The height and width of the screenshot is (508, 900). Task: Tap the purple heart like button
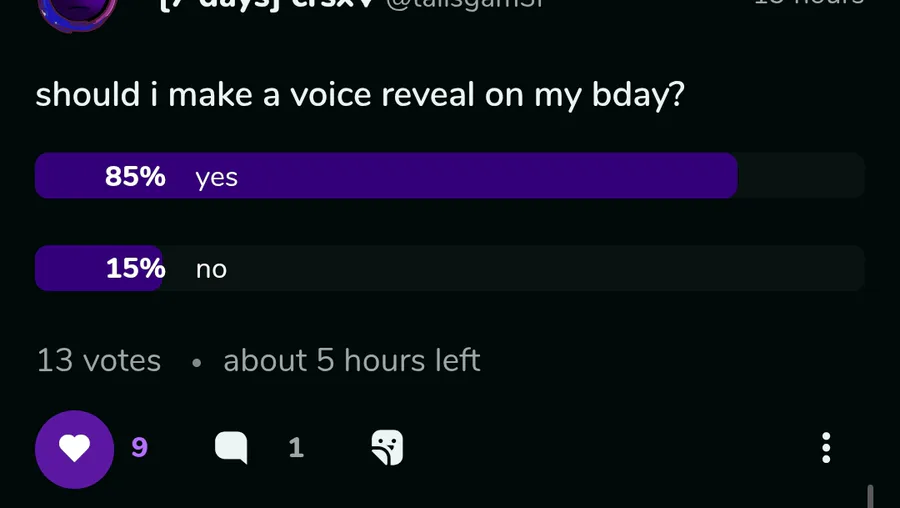pos(74,449)
